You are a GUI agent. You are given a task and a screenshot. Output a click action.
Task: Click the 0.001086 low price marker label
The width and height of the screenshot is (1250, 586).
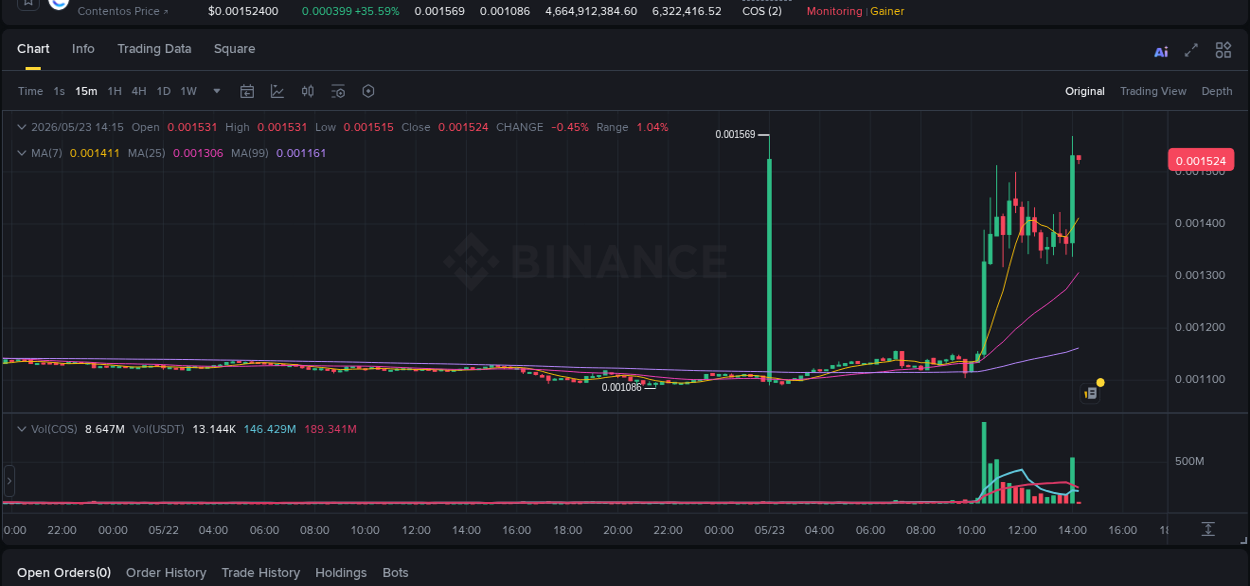pyautogui.click(x=621, y=387)
